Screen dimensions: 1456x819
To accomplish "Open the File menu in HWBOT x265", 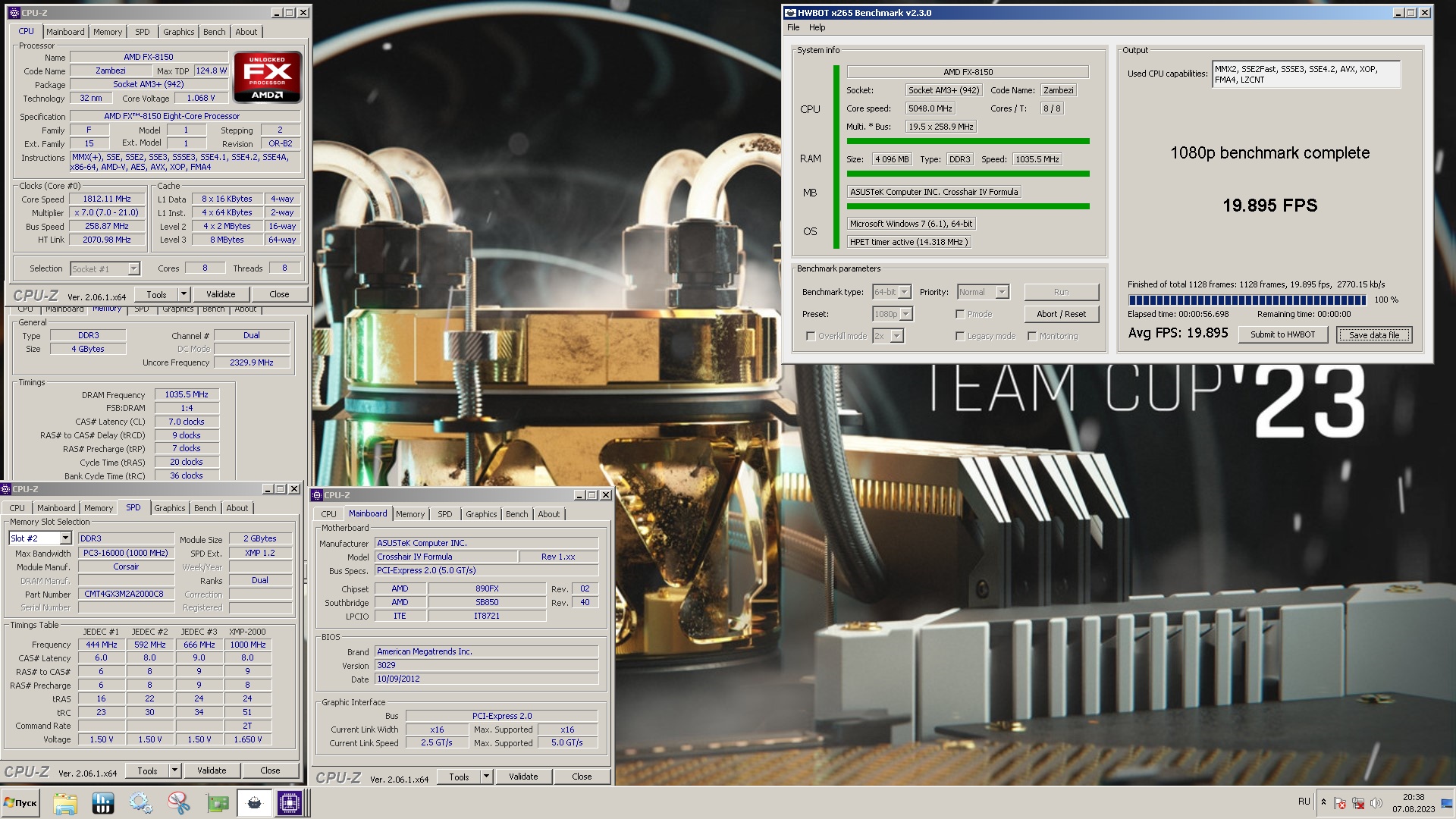I will point(793,27).
